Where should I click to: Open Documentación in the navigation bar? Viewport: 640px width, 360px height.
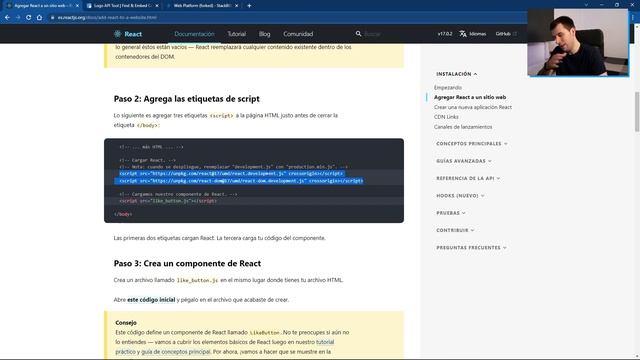(194, 34)
